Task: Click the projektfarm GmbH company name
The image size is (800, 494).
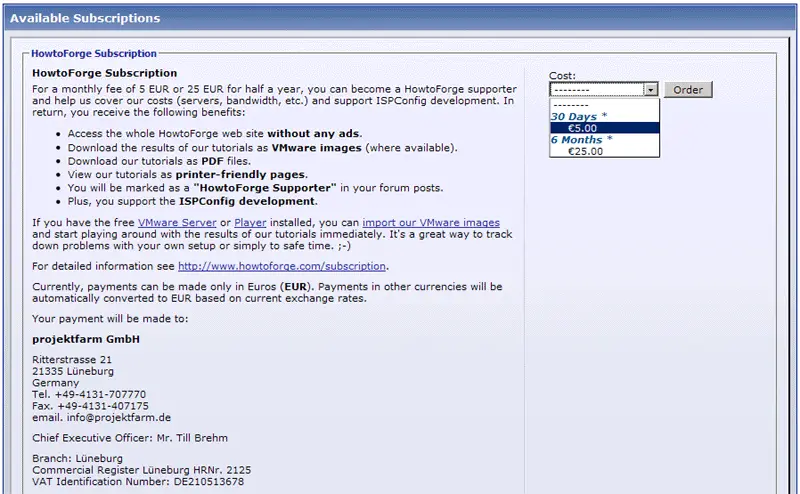Action: (x=86, y=339)
